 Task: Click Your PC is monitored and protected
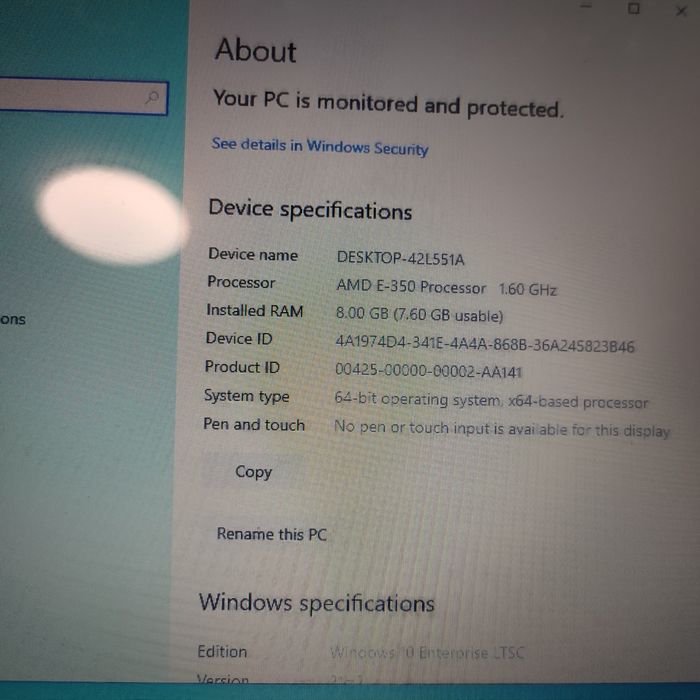[388, 104]
